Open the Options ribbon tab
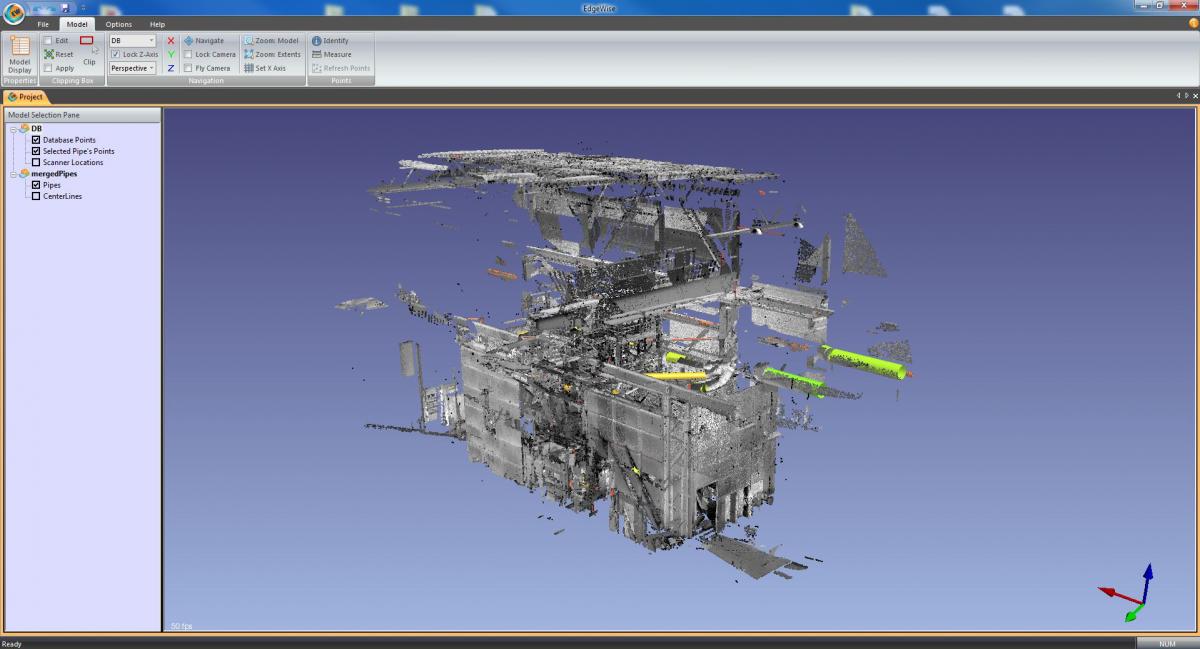1200x649 pixels. click(118, 24)
